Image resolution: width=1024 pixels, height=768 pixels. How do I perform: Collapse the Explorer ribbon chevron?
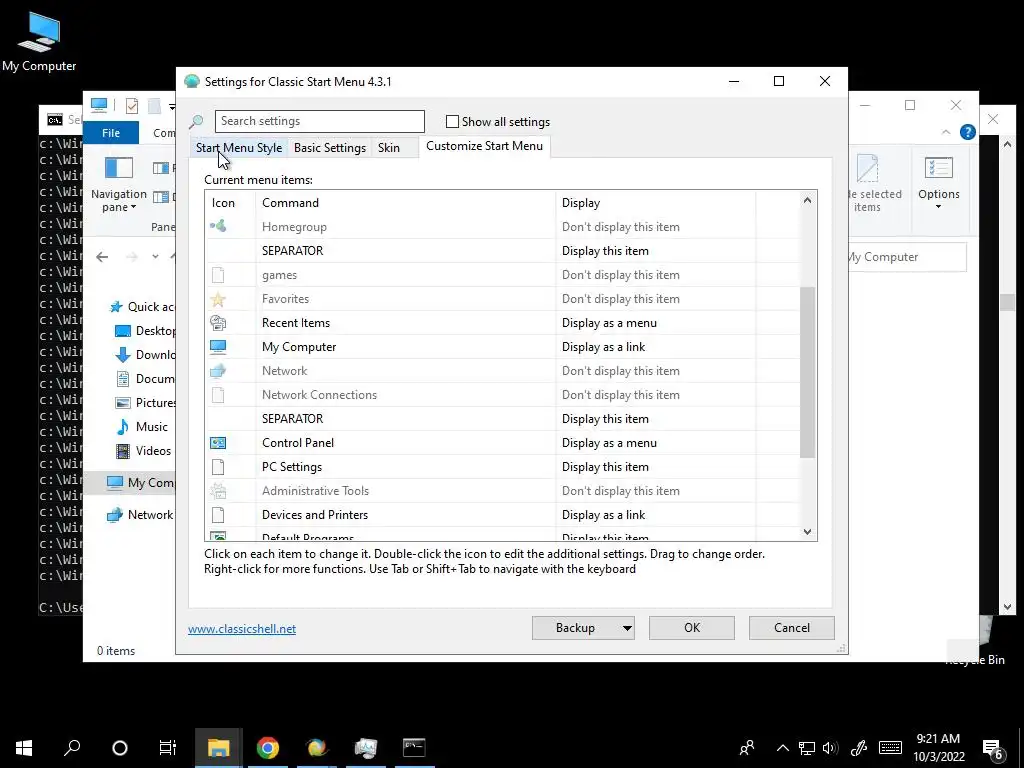click(x=946, y=133)
